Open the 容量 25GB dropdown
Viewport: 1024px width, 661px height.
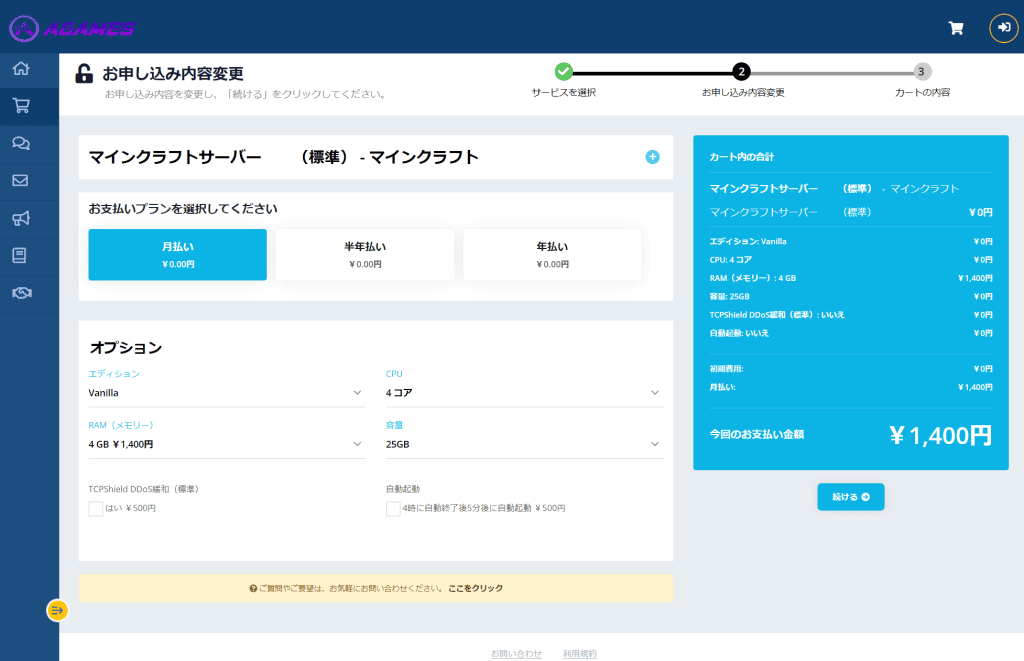524,445
